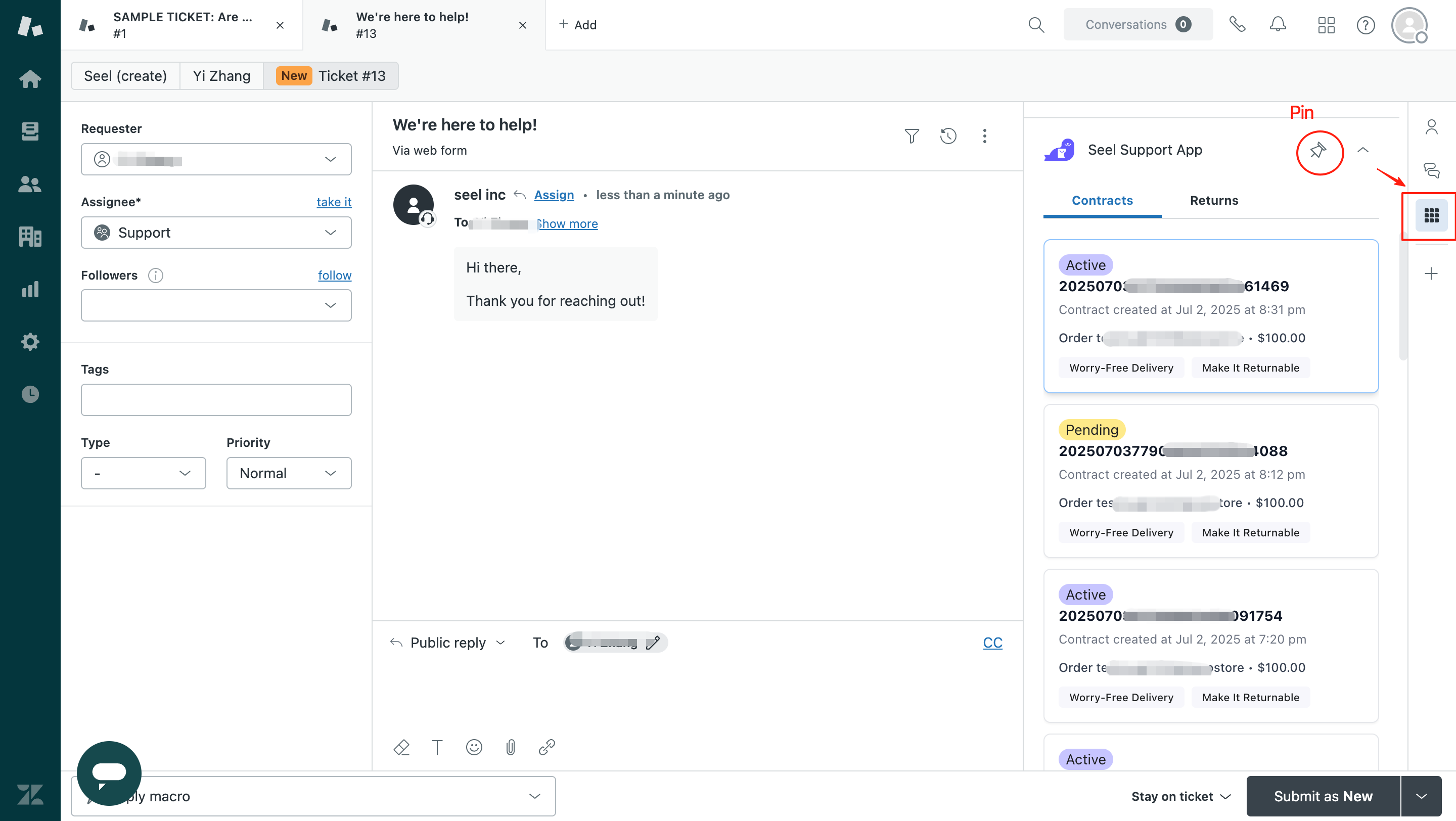The image size is (1456, 821).
Task: Open the conversation filter icon
Action: tap(911, 136)
